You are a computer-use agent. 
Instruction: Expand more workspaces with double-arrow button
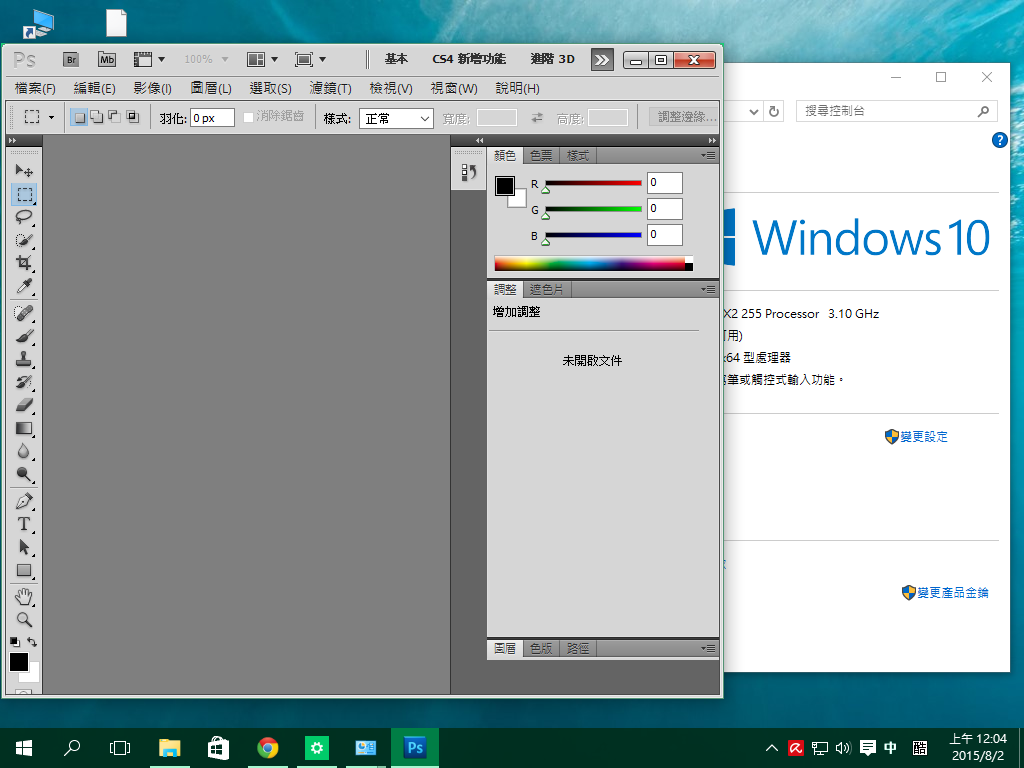(x=601, y=59)
